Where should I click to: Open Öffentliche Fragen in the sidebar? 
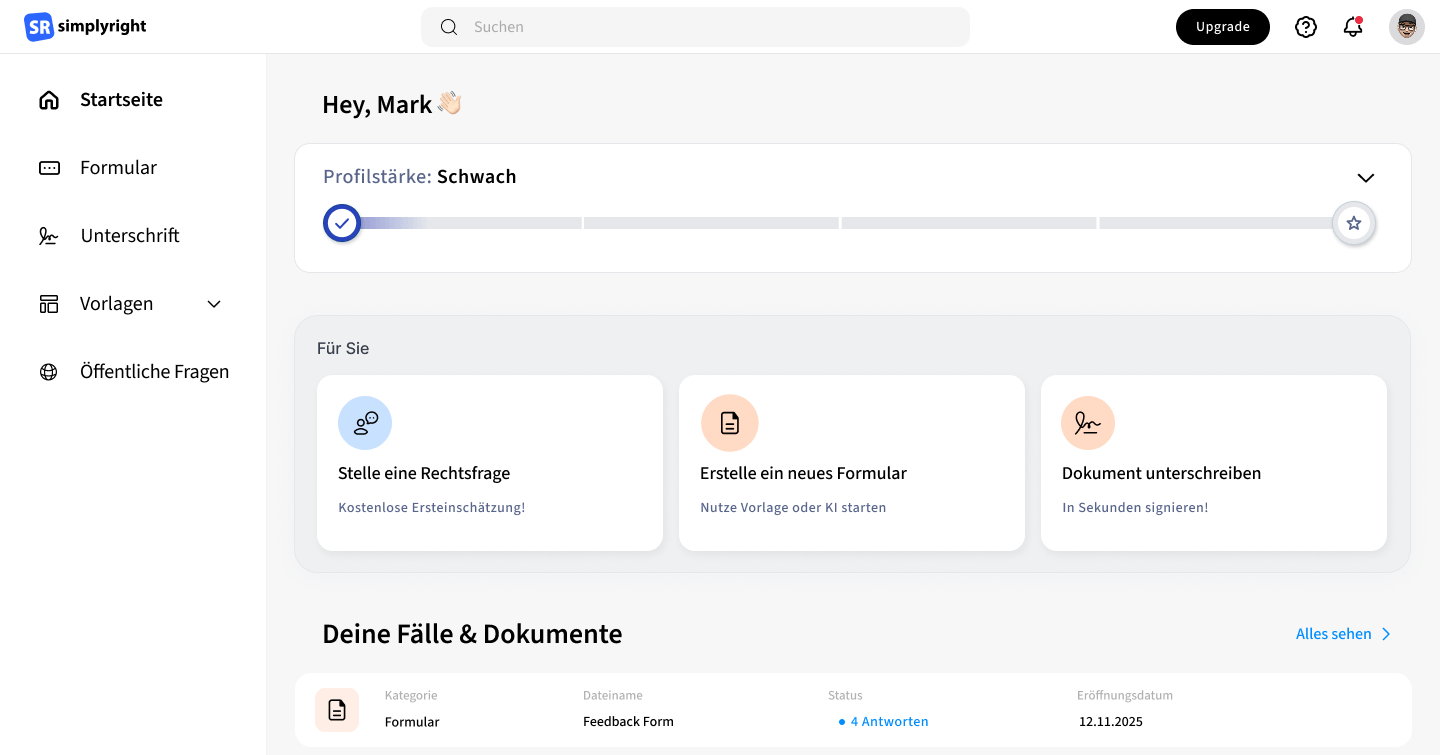coord(154,372)
